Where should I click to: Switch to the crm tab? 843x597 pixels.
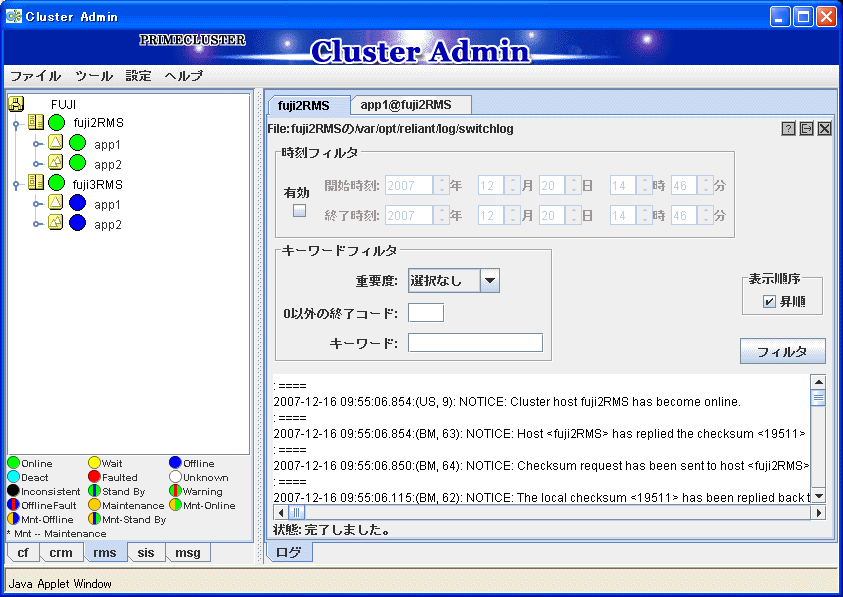61,552
